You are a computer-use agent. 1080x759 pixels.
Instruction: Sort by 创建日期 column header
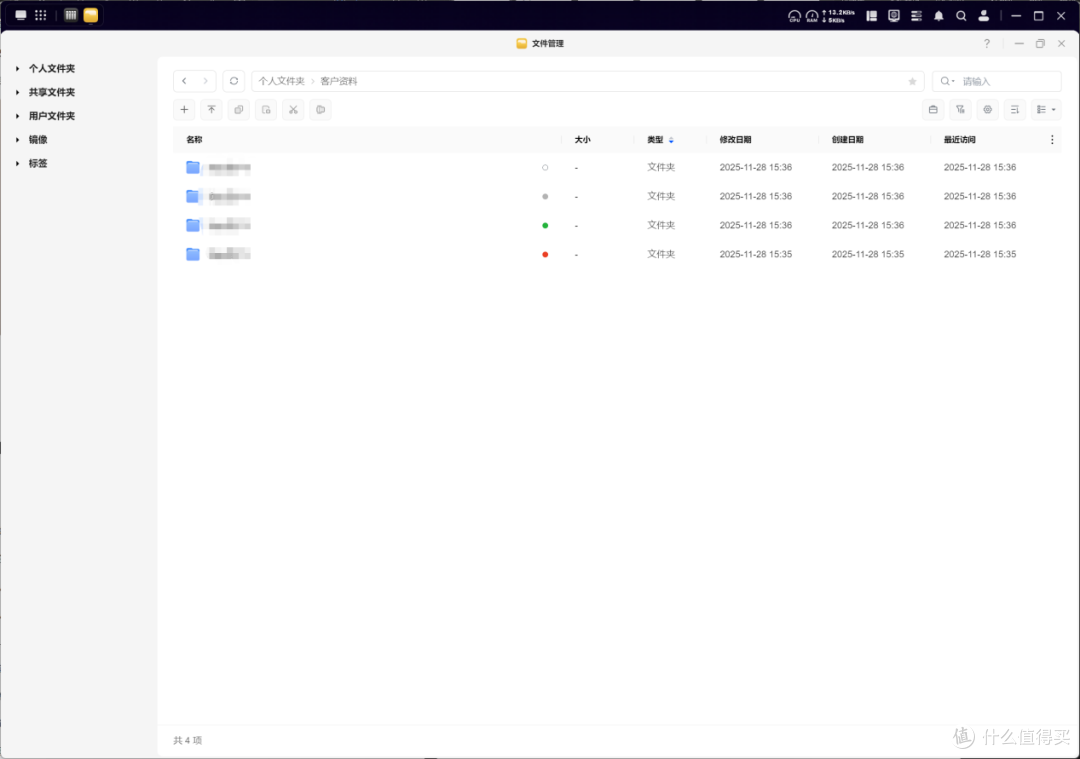[x=847, y=140]
